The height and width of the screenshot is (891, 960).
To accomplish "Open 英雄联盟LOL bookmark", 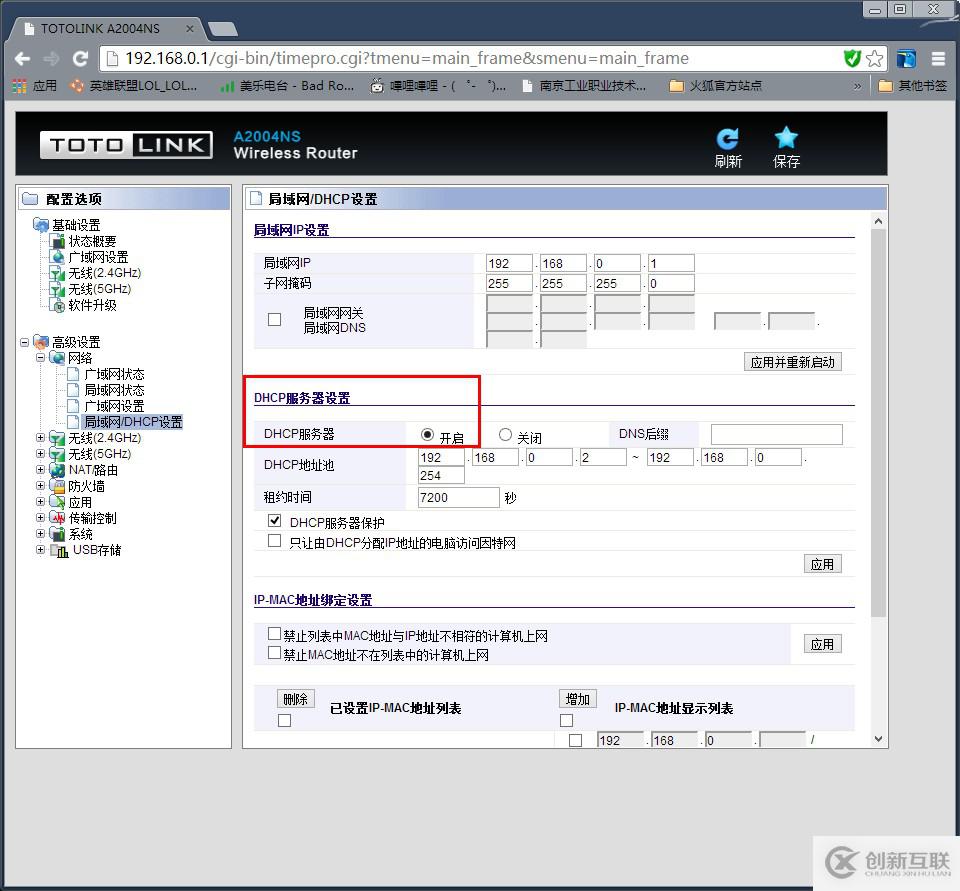I will [x=134, y=86].
